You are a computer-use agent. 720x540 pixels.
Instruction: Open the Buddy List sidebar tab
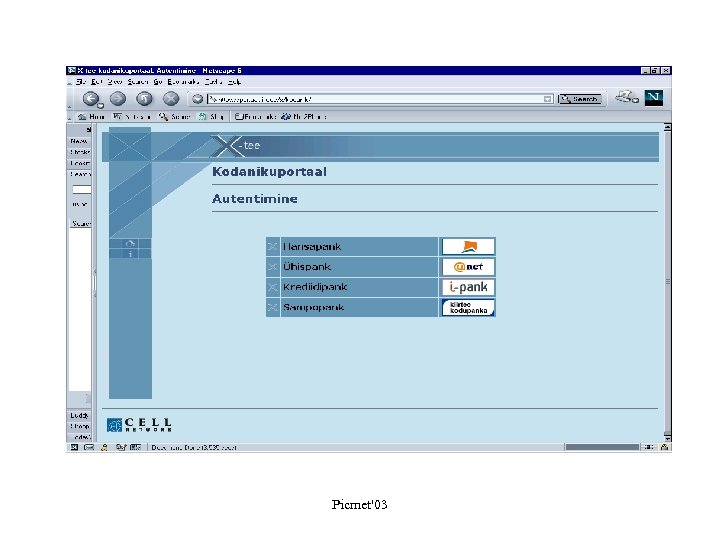tap(79, 415)
